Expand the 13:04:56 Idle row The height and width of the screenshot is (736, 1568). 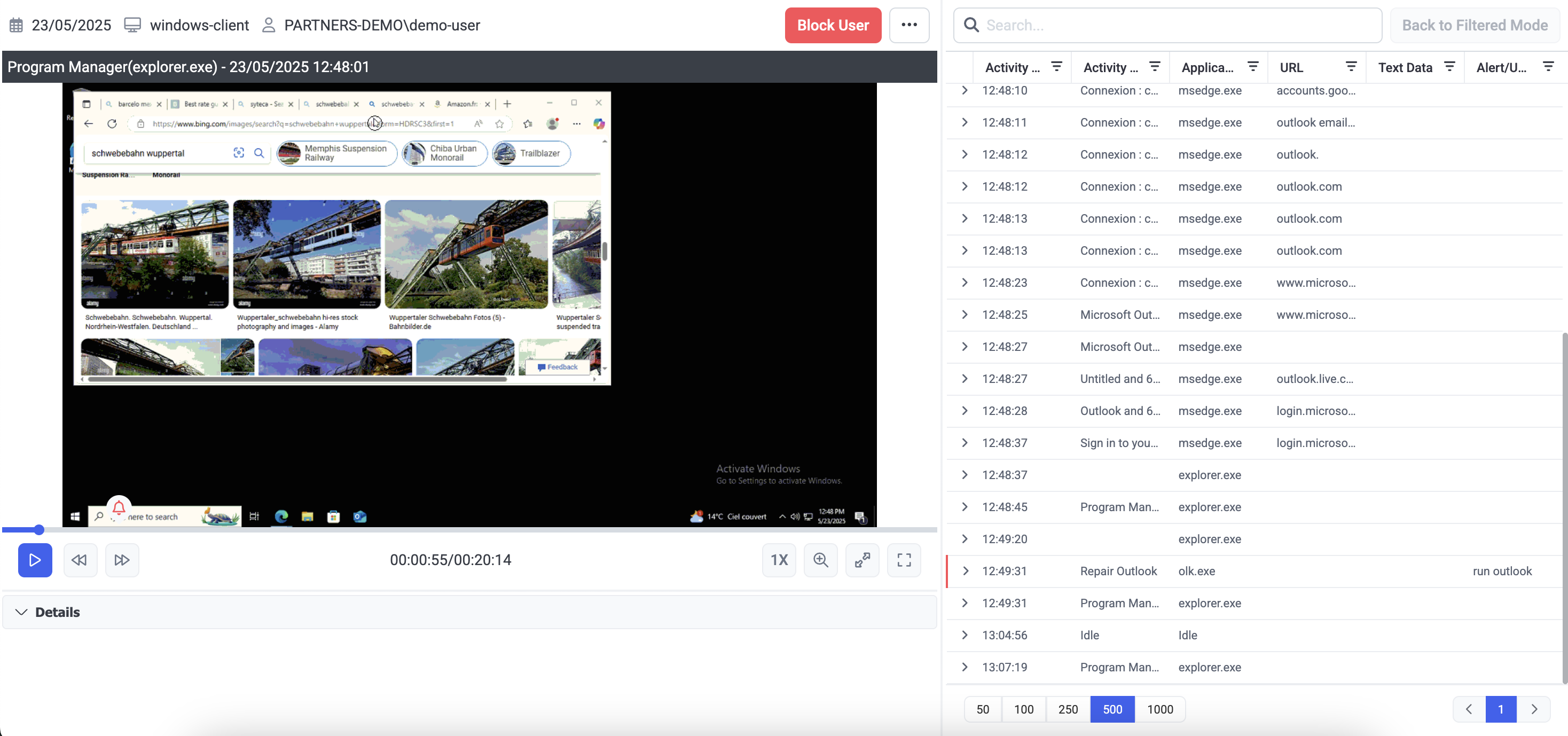[x=966, y=635]
